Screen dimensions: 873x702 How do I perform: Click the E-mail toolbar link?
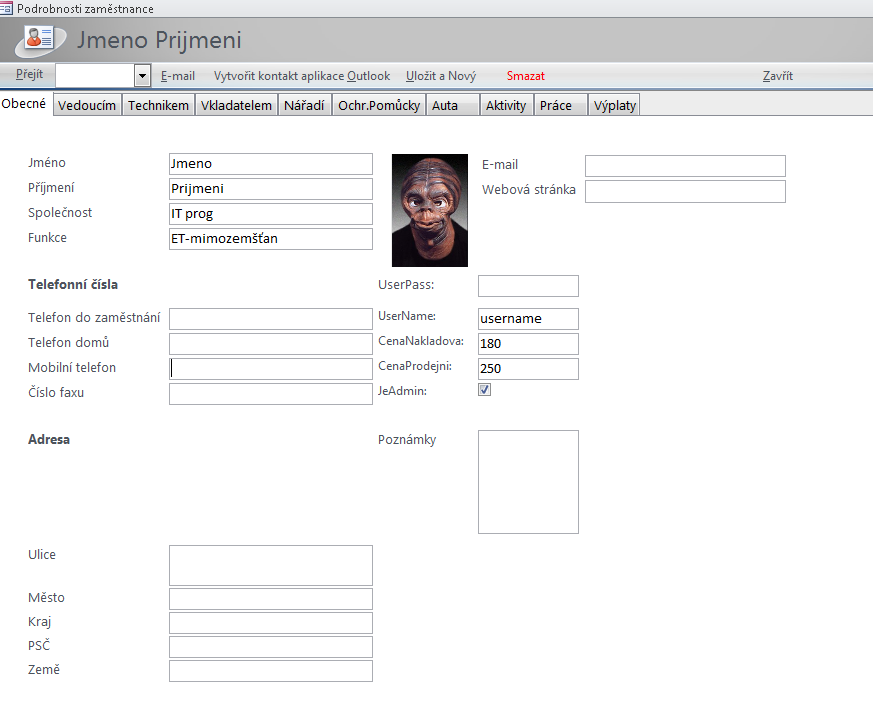click(x=178, y=76)
